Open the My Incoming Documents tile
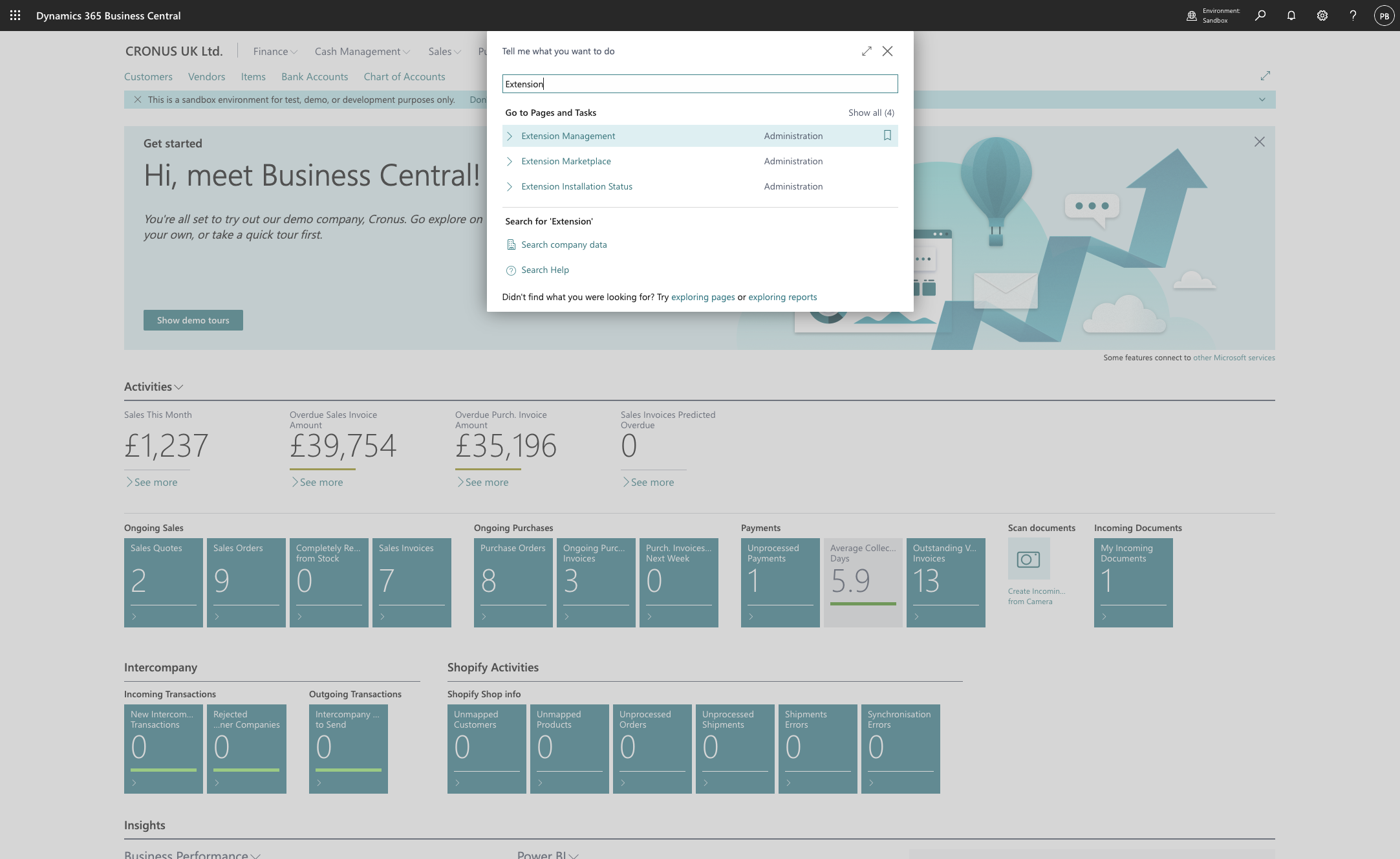Screen dimensions: 1400x859 coord(1134,583)
